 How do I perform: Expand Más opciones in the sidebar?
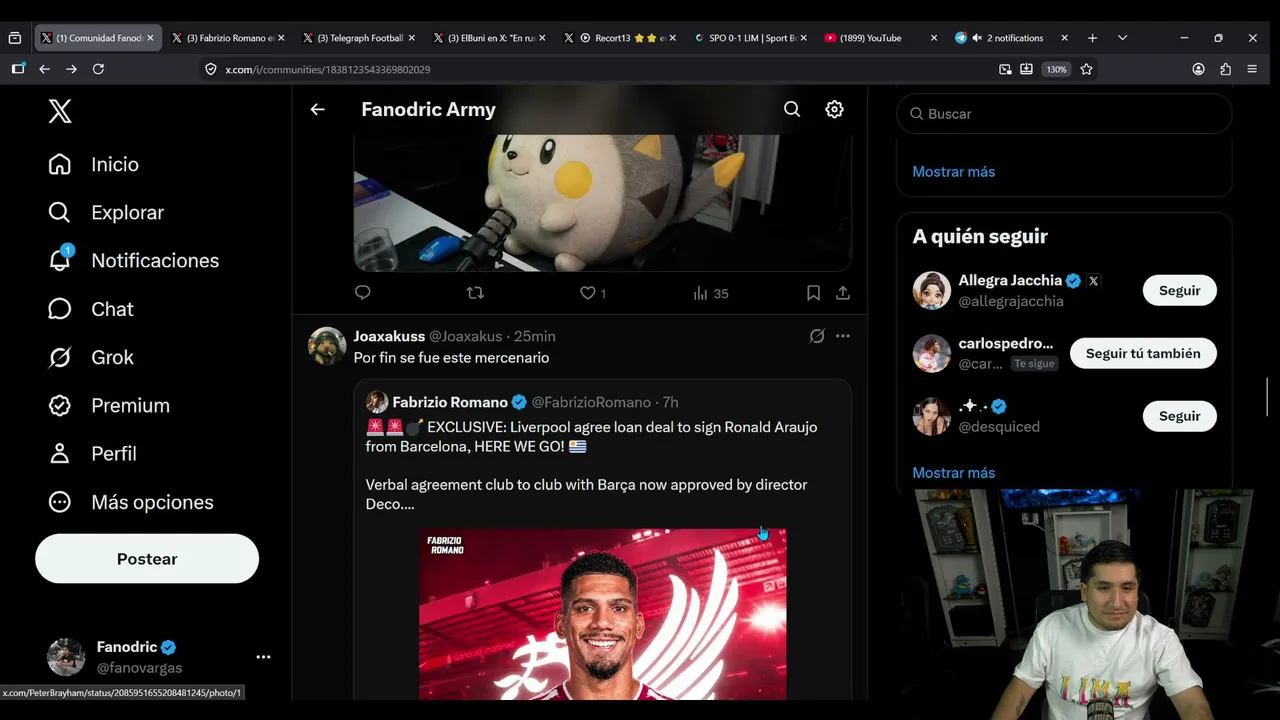[x=131, y=502]
